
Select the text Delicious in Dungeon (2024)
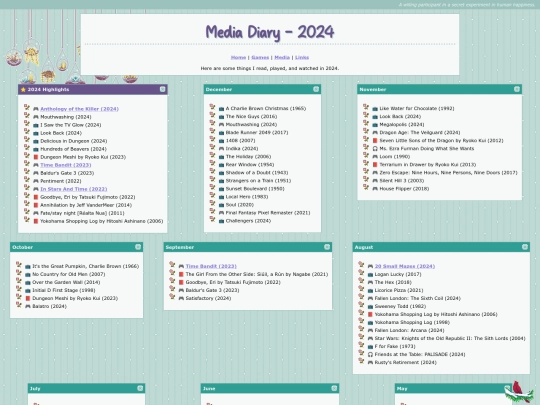[74, 141]
